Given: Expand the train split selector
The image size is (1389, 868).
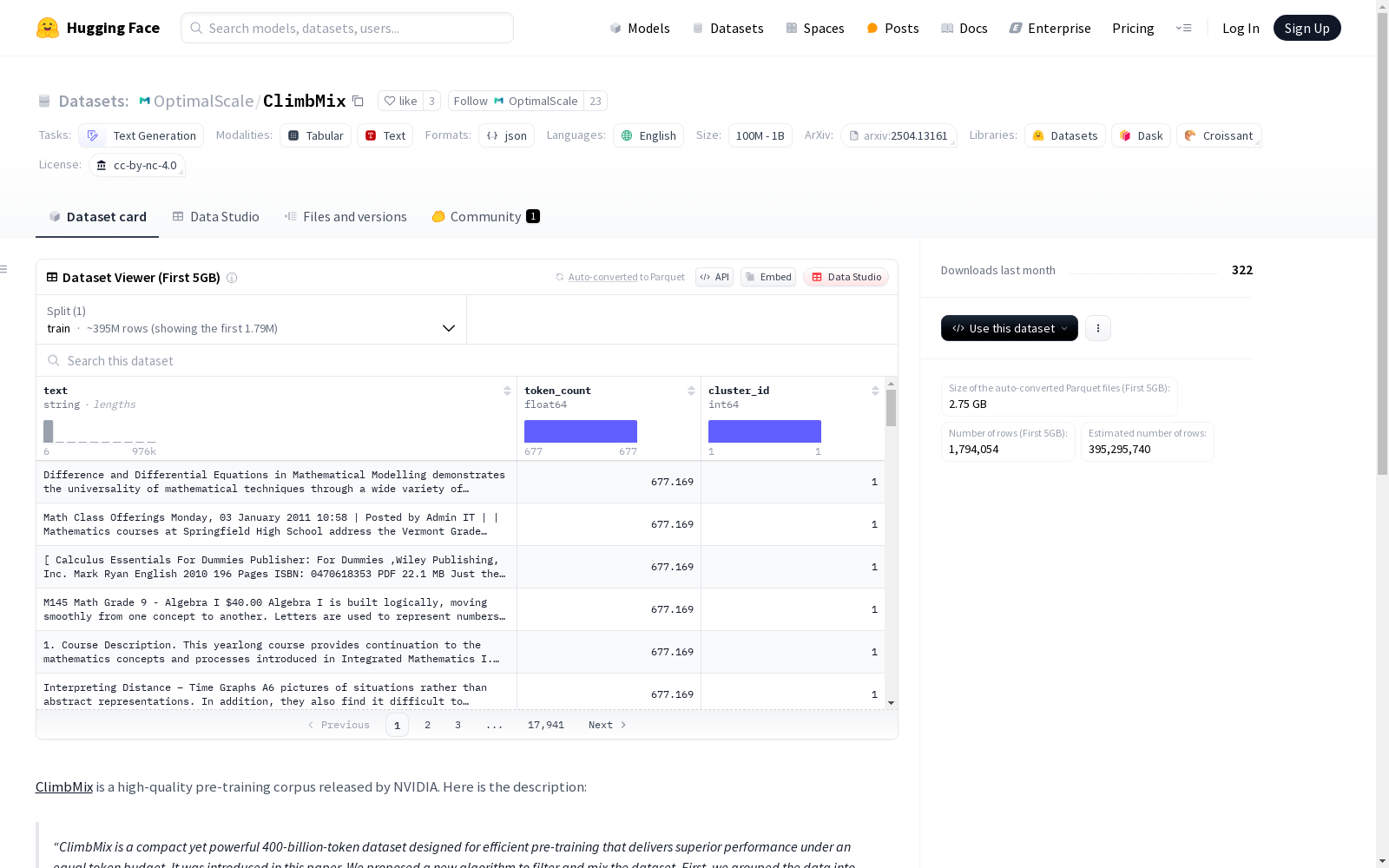Looking at the screenshot, I should [x=251, y=319].
